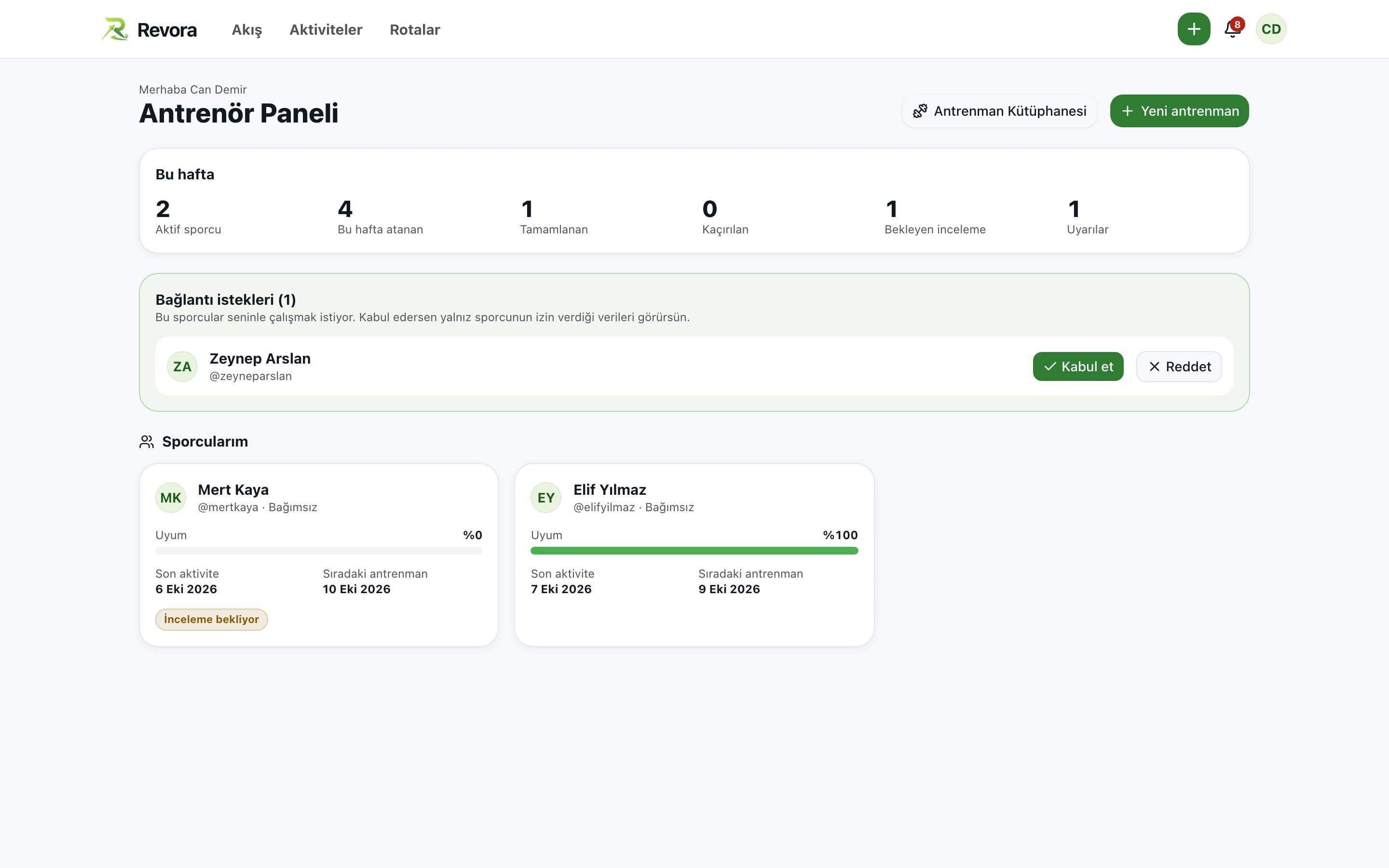Click the Aktif sporcu stat
1389x868 pixels.
(188, 217)
